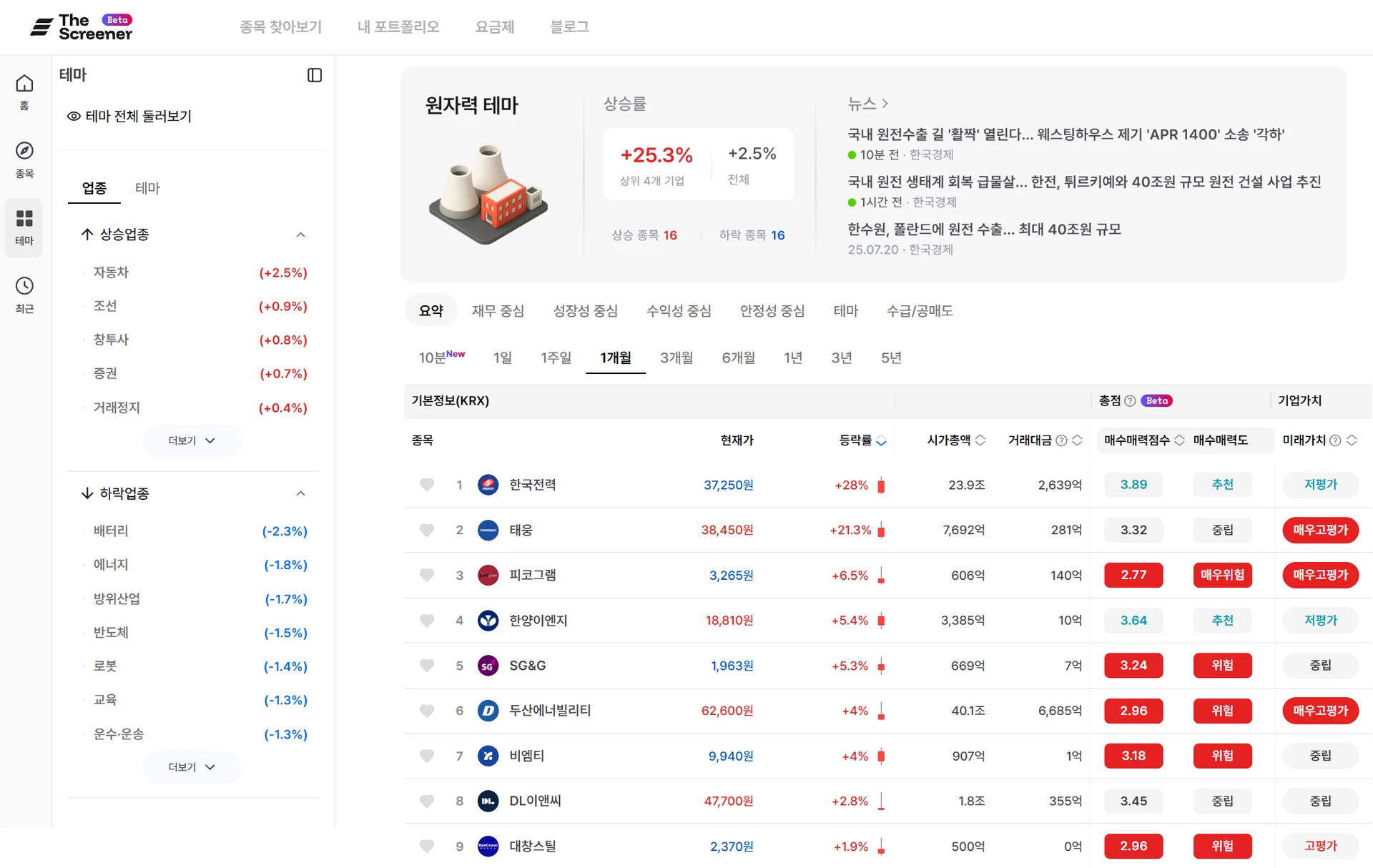The image size is (1373, 868).
Task: Open the 최근 clock icon
Action: [x=24, y=286]
